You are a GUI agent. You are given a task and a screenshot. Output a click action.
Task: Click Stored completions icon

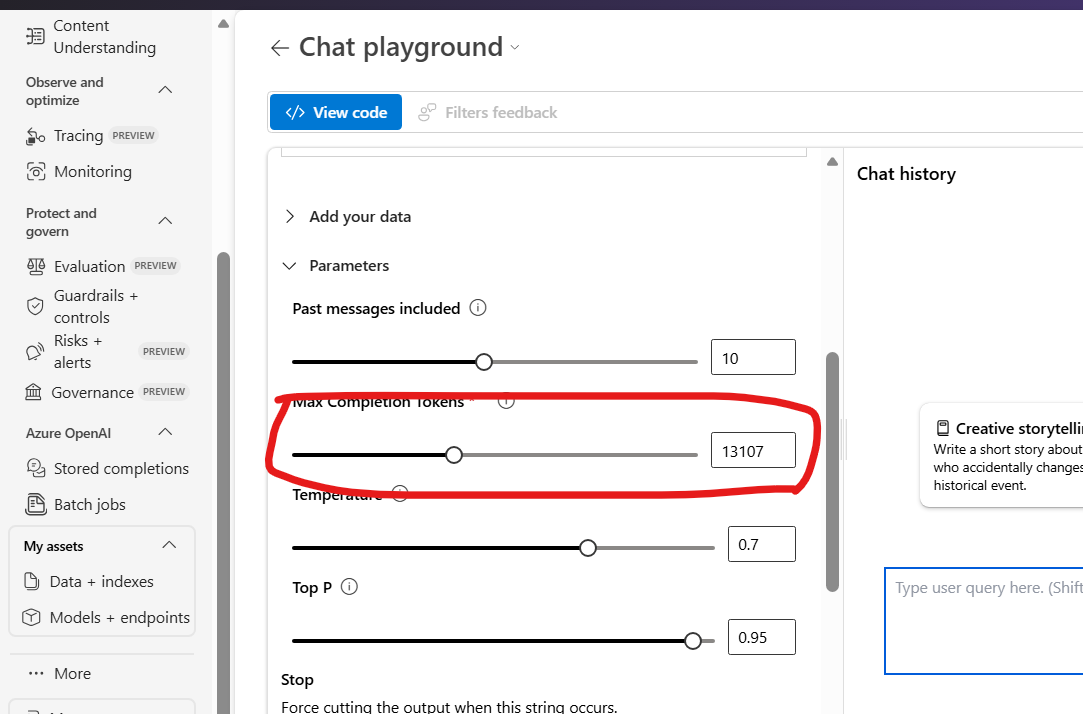35,468
